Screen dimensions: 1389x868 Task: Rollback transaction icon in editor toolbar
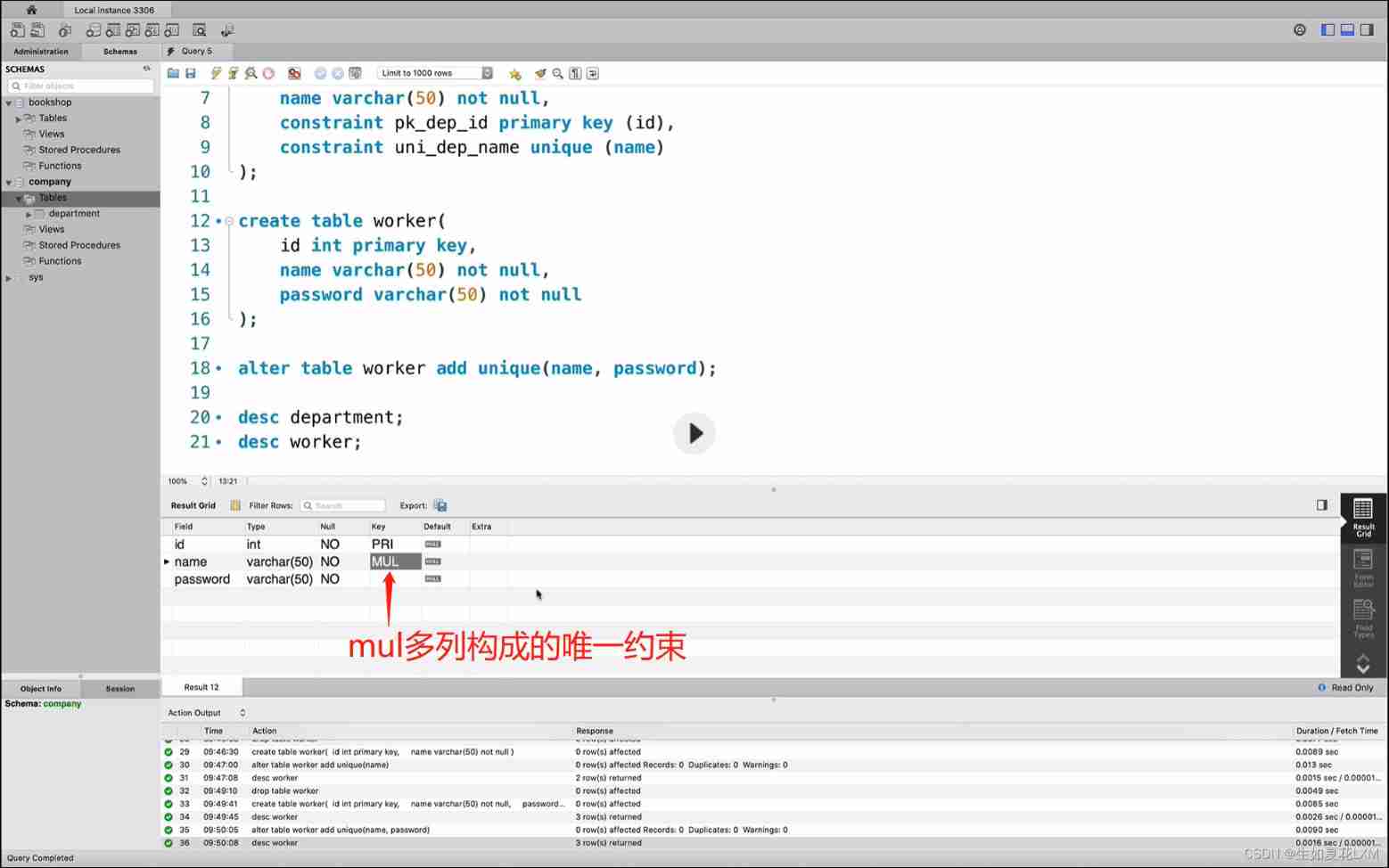coord(338,73)
